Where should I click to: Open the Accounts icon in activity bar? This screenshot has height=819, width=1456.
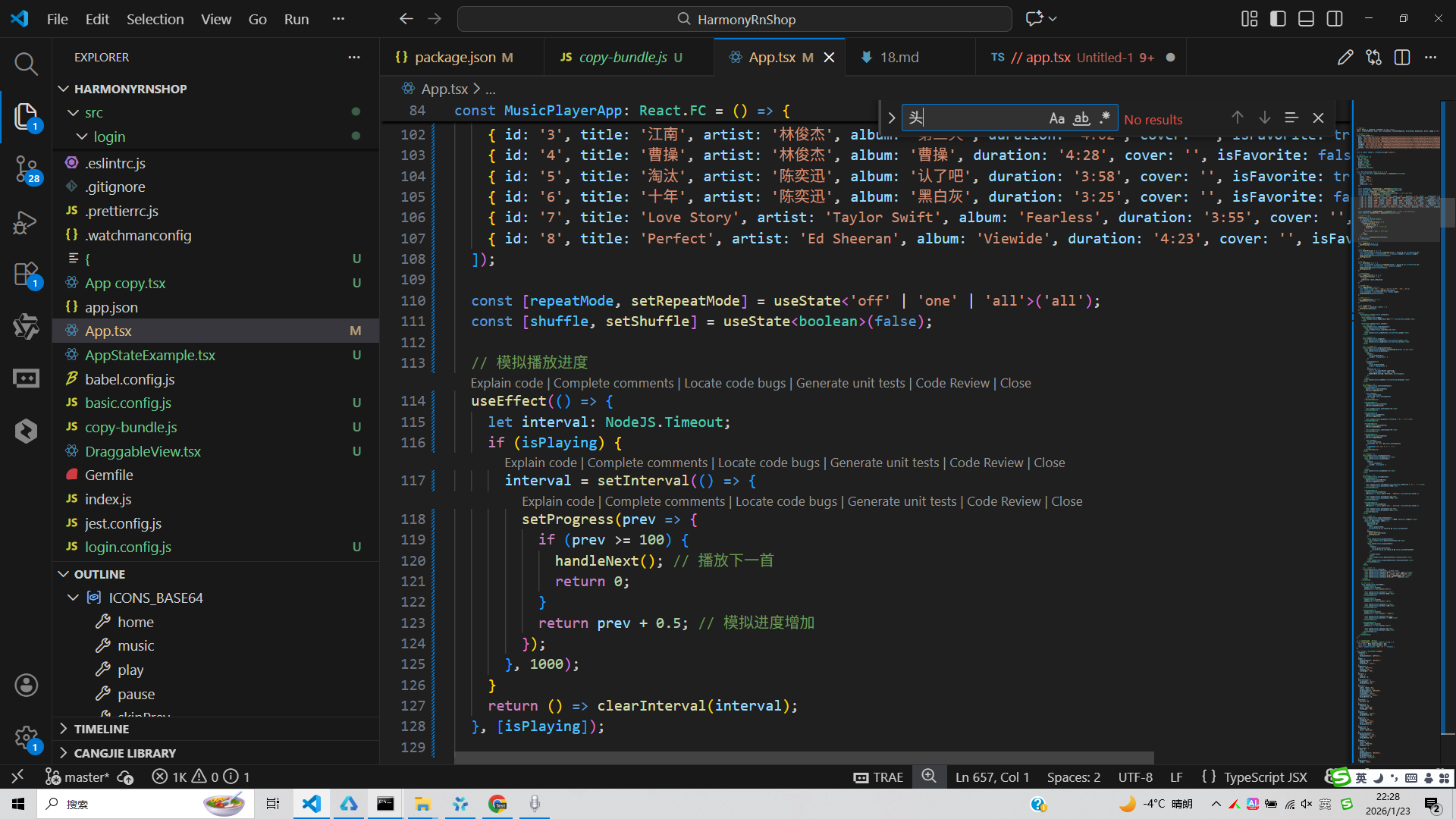coord(26,686)
